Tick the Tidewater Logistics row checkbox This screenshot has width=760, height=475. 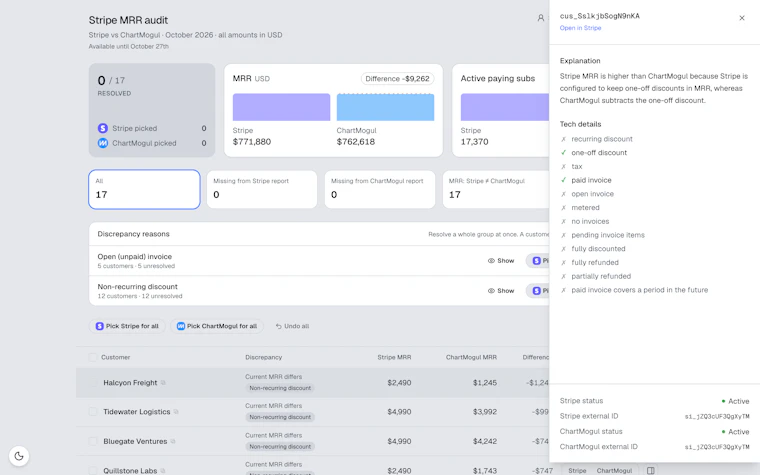[x=93, y=412]
